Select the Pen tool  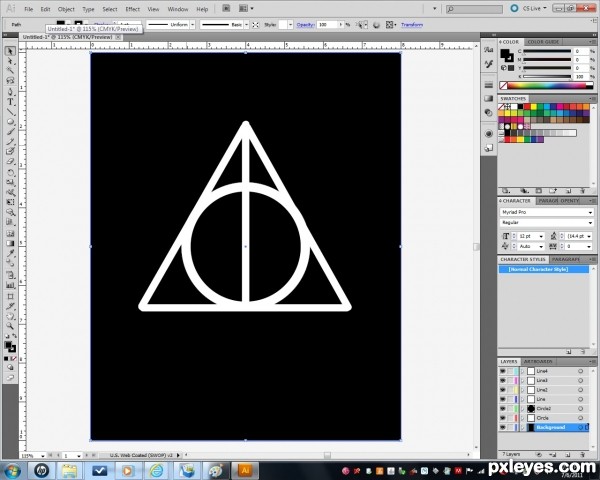(x=10, y=92)
